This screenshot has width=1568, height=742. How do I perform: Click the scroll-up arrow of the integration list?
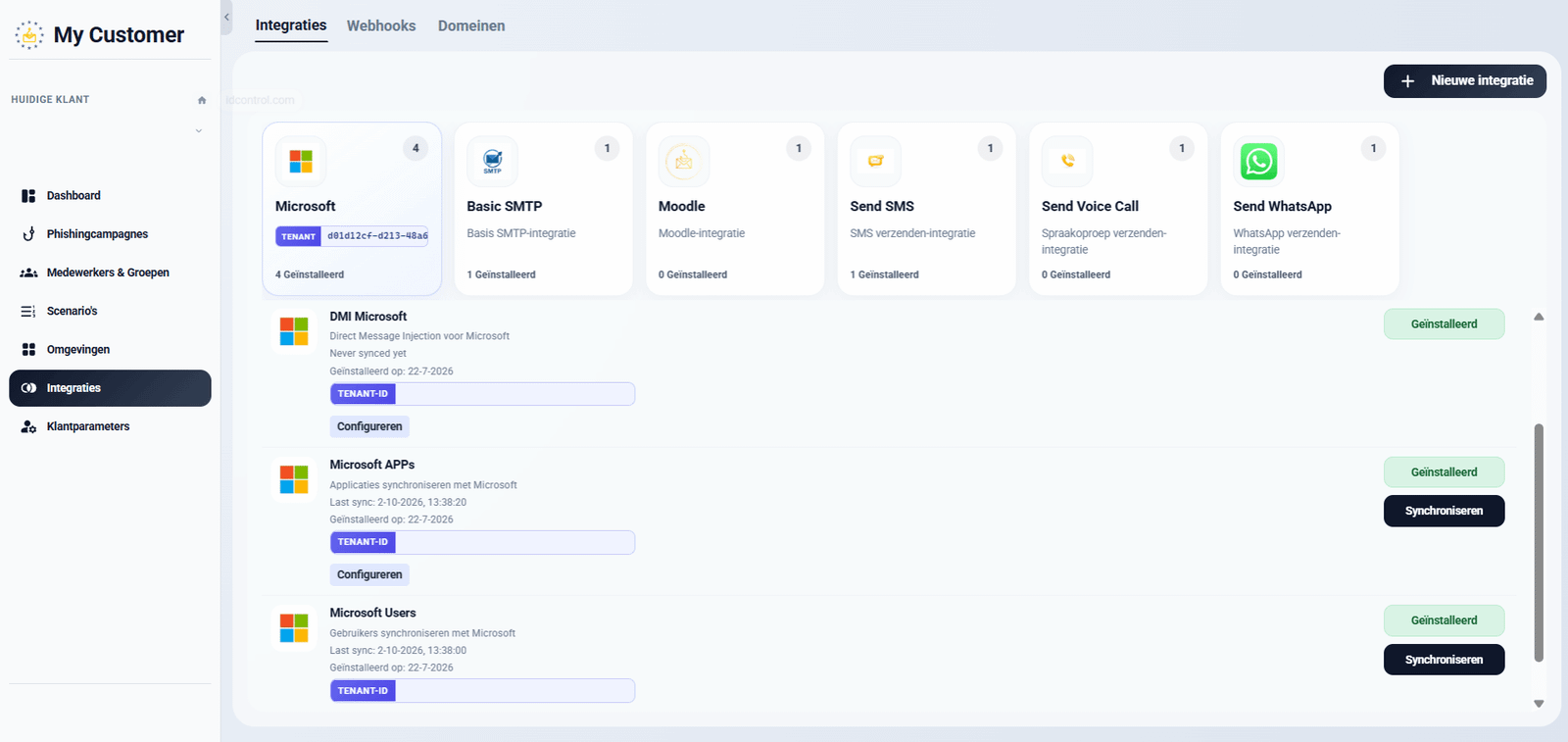1539,317
